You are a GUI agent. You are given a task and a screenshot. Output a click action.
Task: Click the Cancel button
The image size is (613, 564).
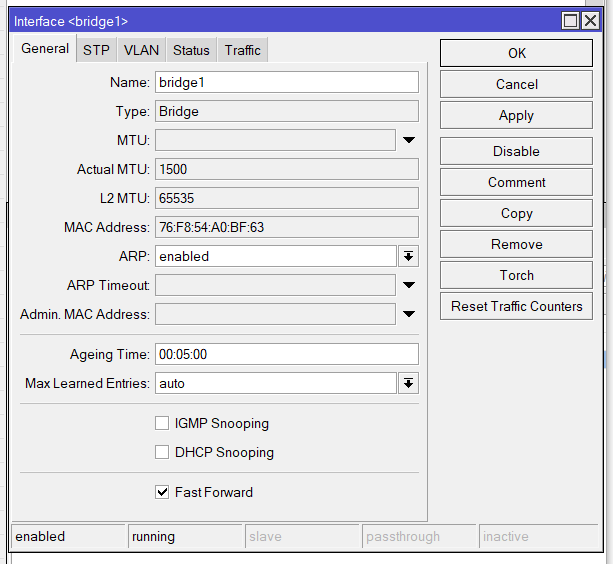516,84
